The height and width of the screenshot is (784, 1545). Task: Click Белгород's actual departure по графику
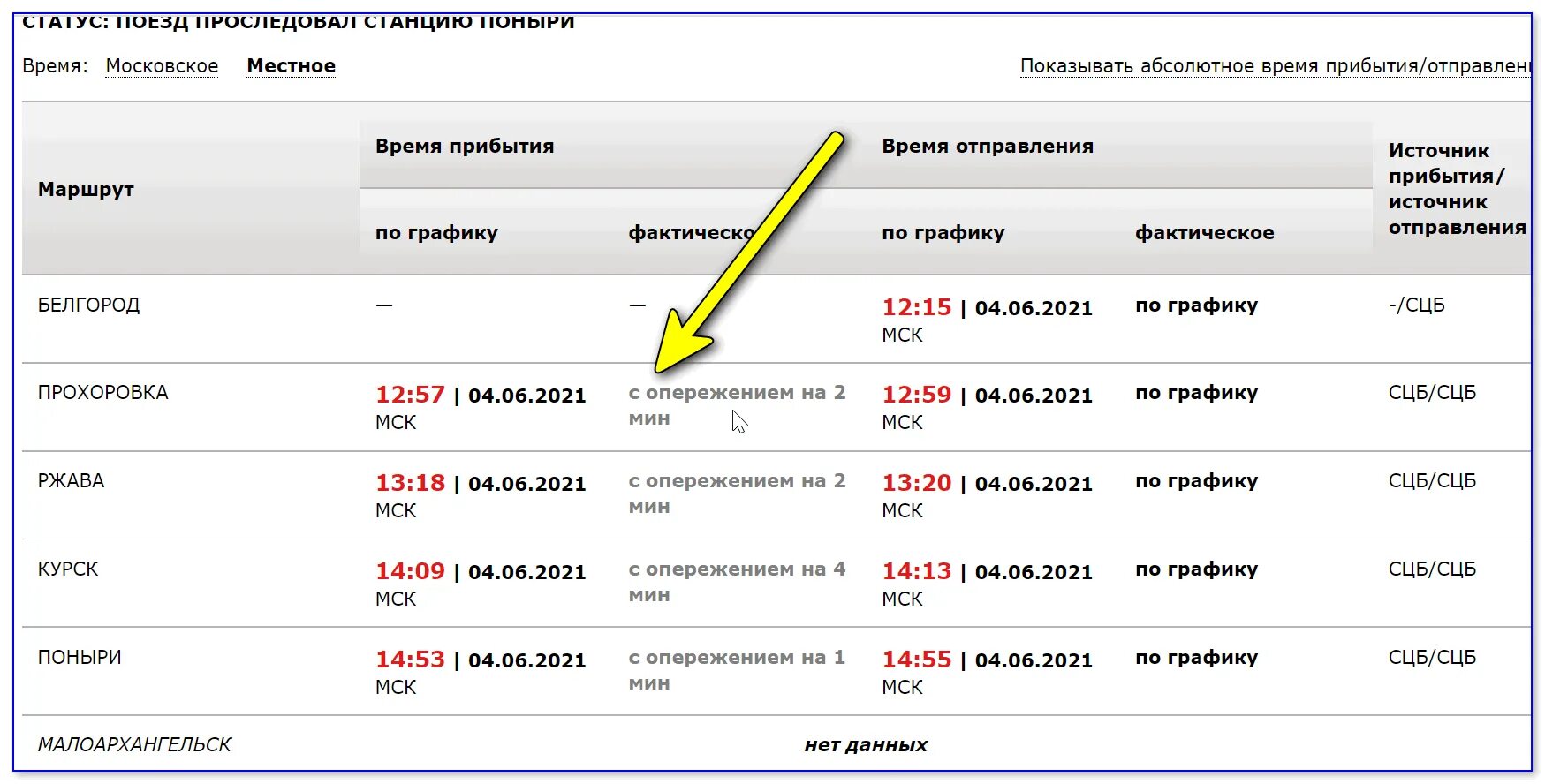[1196, 305]
